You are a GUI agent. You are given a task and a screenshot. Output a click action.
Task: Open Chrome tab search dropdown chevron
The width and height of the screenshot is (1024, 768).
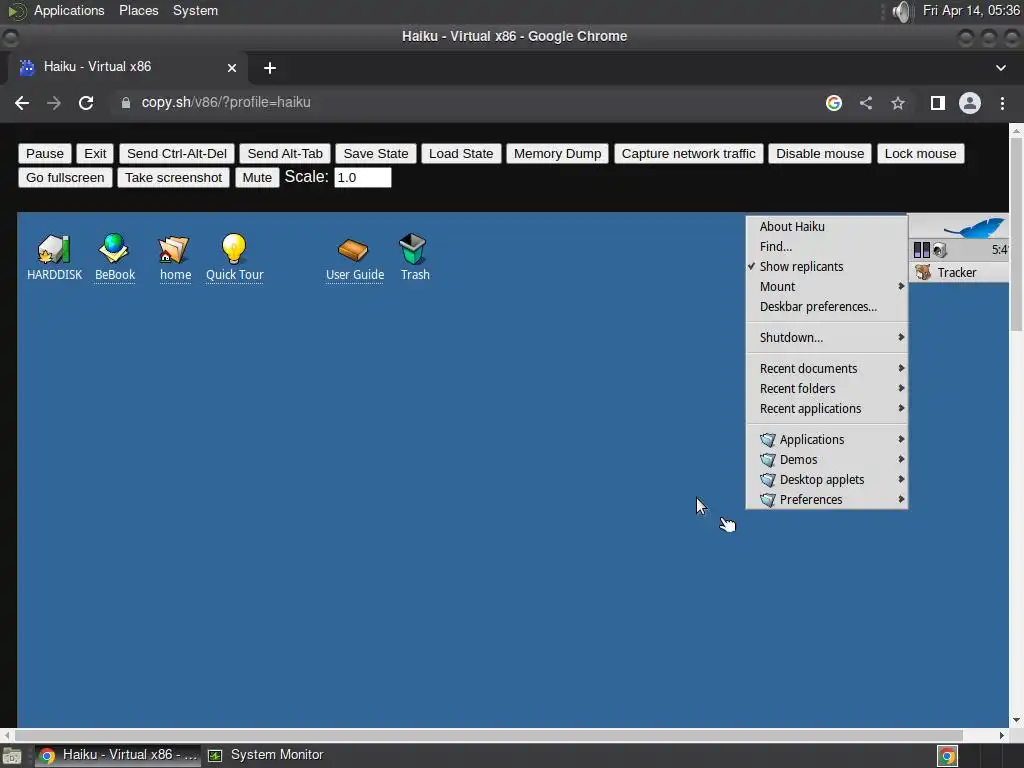(x=1000, y=68)
